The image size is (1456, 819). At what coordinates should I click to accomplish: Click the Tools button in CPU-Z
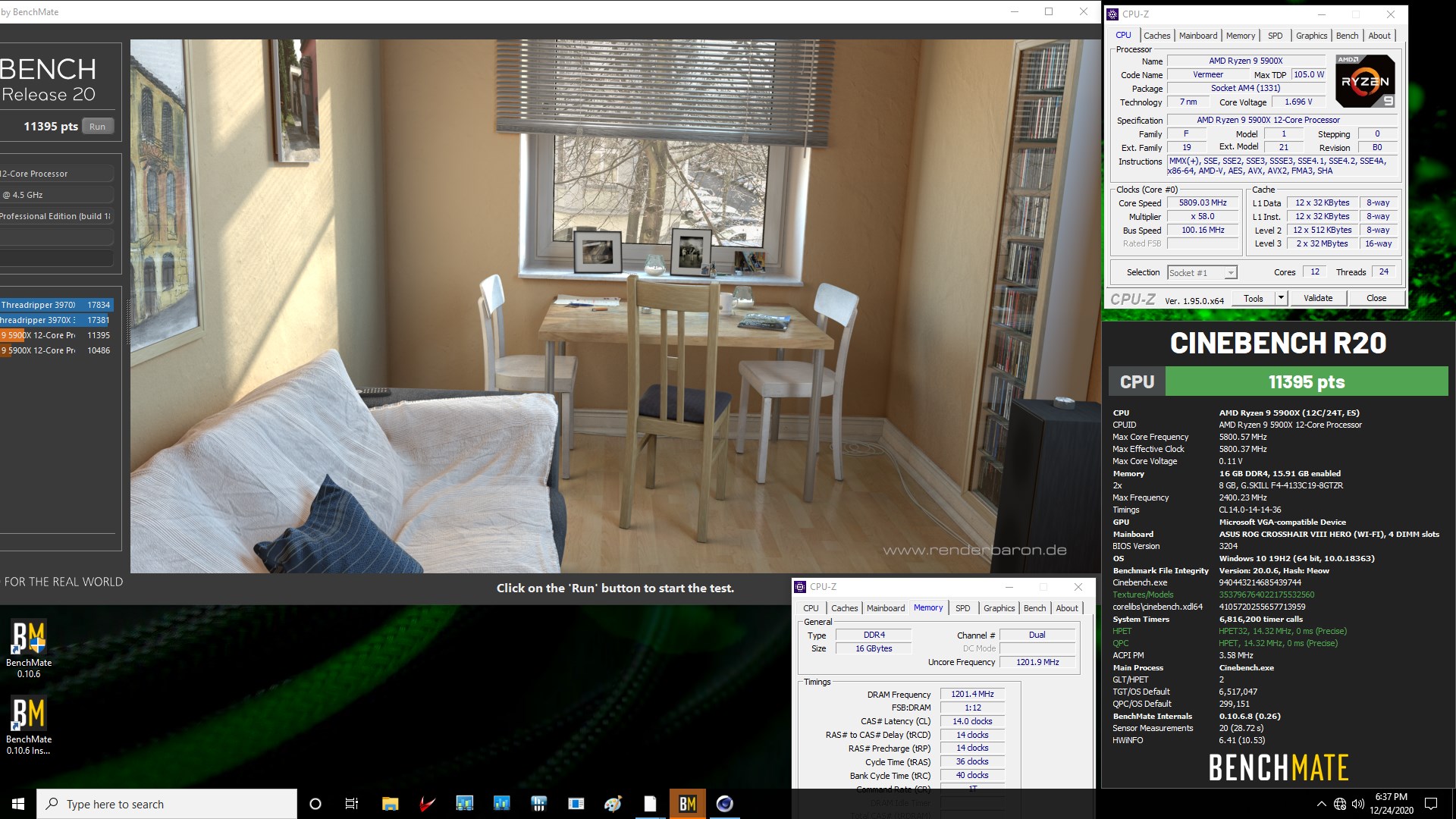click(1254, 298)
